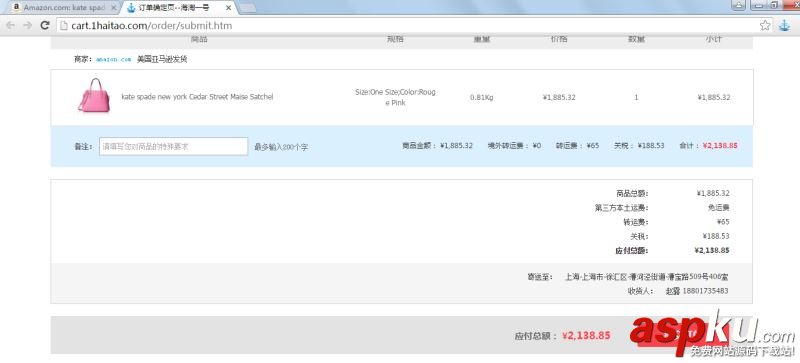
Task: Click into the 备注 remarks input field
Action: [x=173, y=147]
